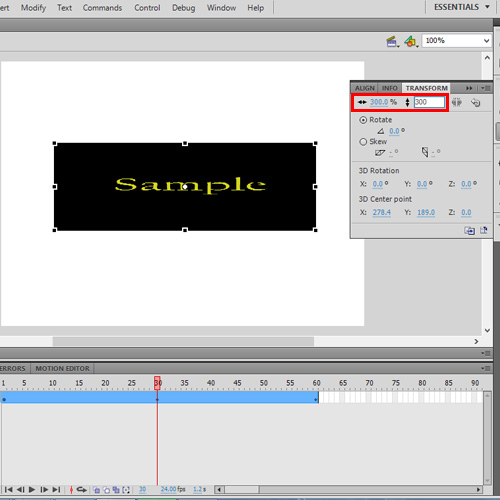Click the Remove Transform icon
500x500 pixels.
(x=484, y=230)
